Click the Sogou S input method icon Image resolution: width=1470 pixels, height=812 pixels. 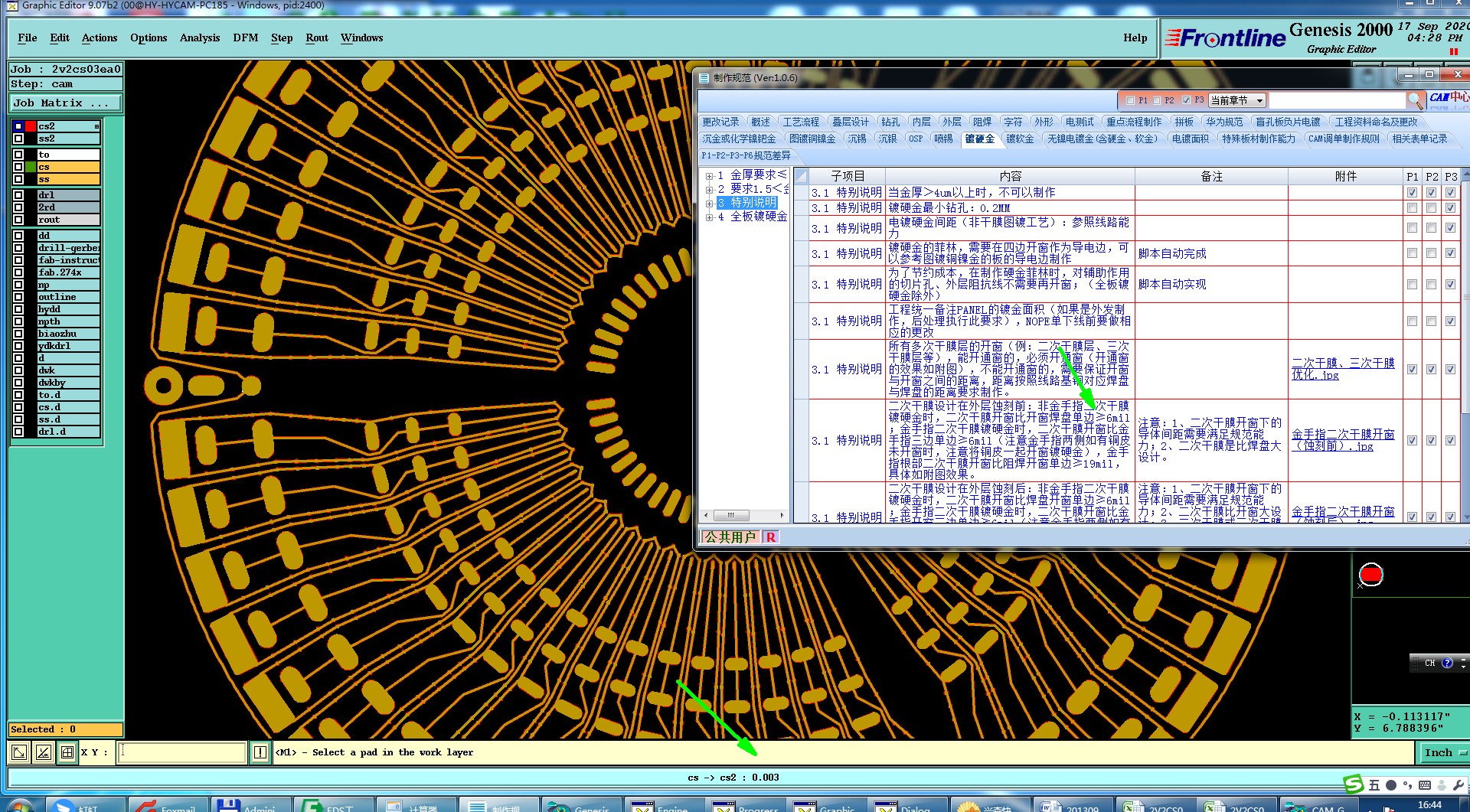[x=1354, y=784]
